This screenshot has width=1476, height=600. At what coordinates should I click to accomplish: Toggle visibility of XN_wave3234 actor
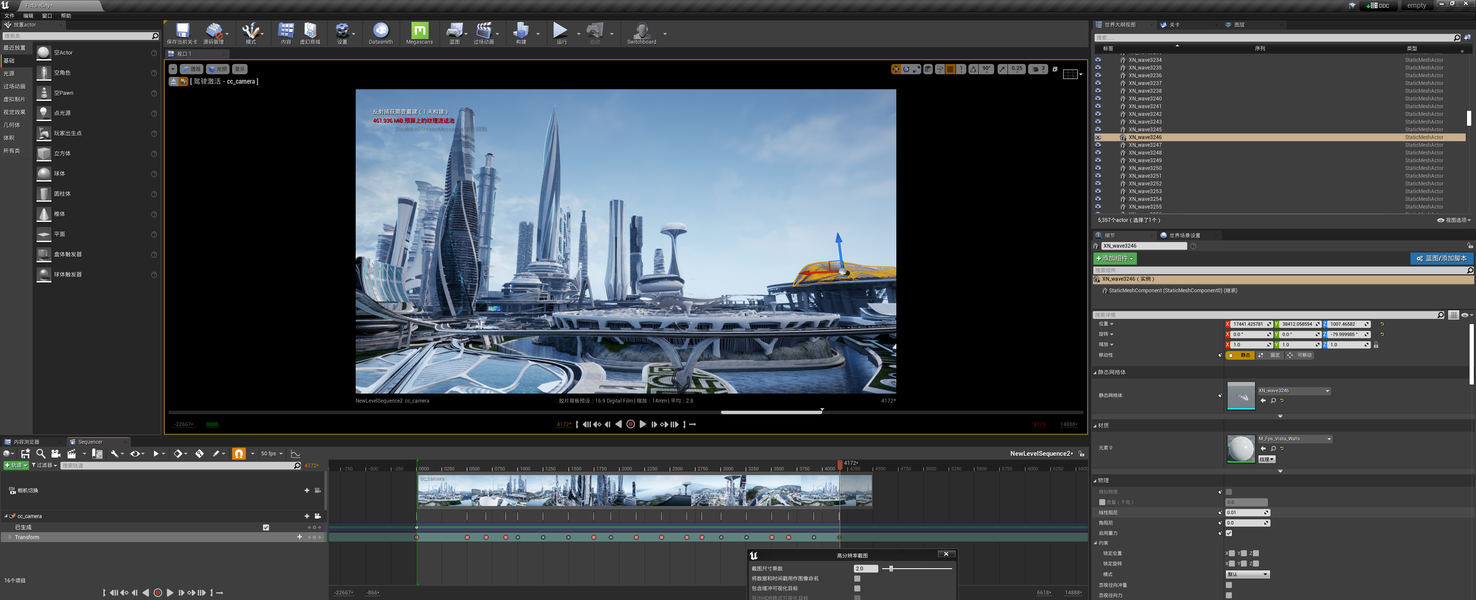(x=1097, y=60)
